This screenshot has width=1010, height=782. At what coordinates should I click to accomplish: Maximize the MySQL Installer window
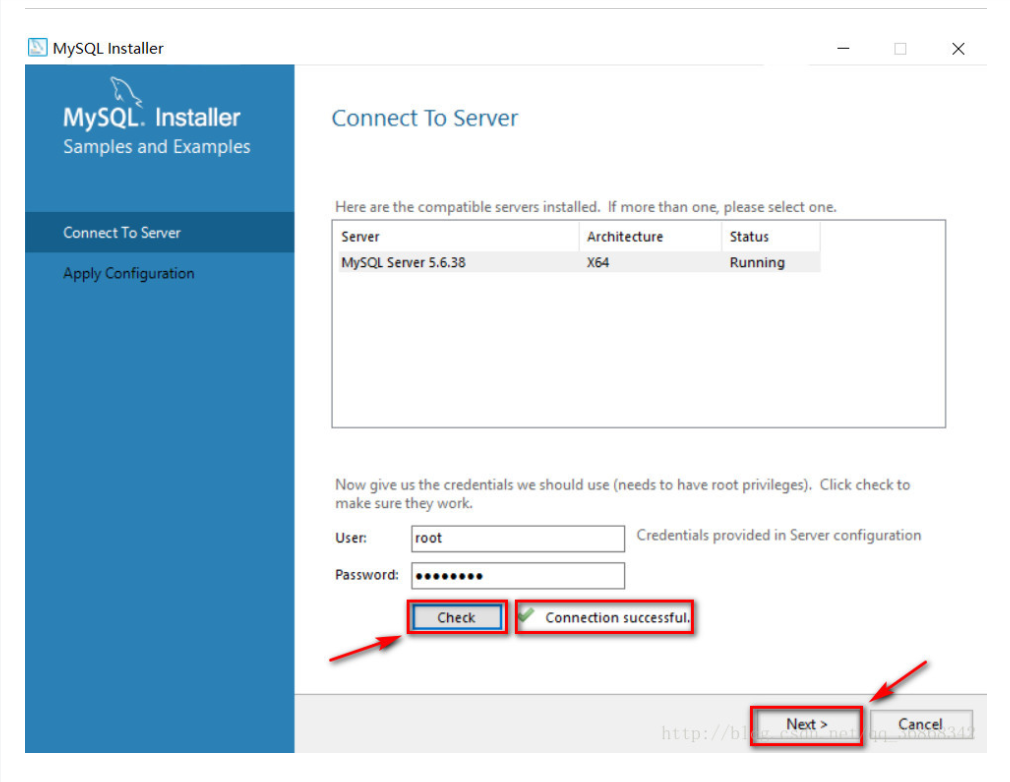click(900, 48)
